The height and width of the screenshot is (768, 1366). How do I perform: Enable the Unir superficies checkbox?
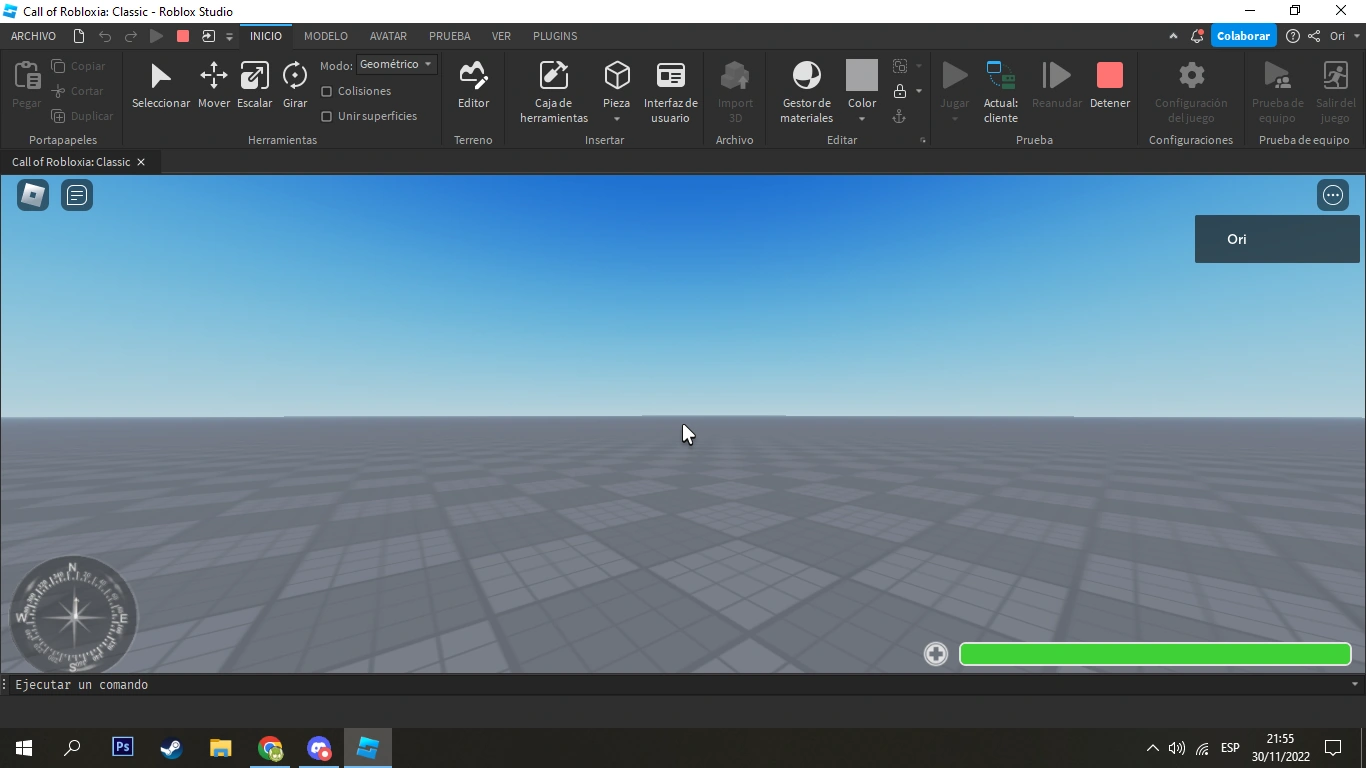coord(326,115)
